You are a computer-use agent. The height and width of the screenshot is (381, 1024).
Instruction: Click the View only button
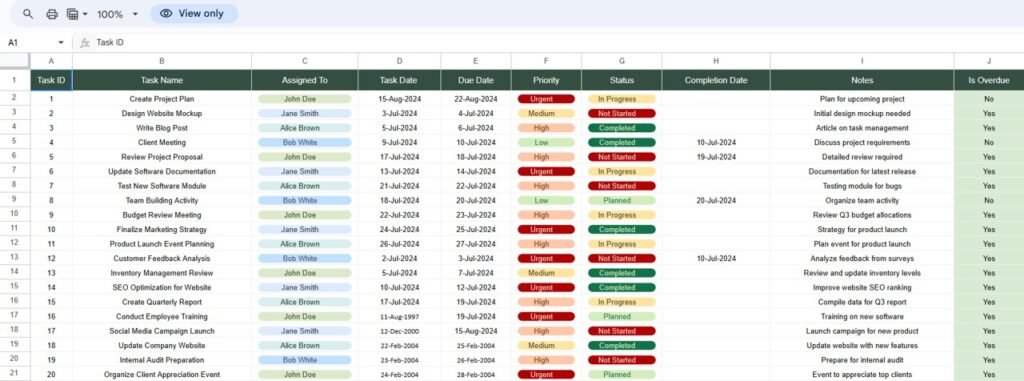pyautogui.click(x=194, y=14)
